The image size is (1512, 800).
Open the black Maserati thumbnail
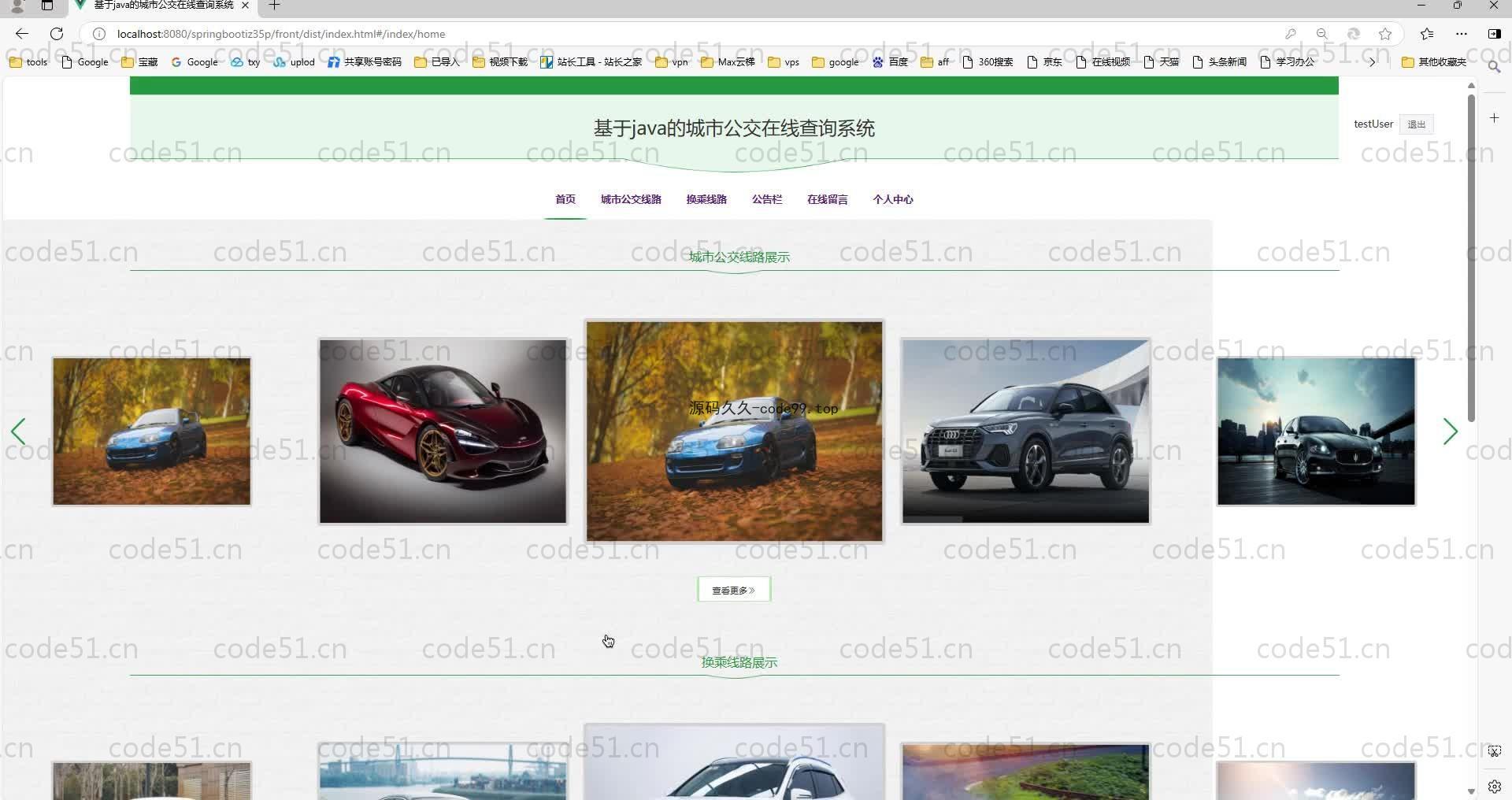click(1316, 431)
